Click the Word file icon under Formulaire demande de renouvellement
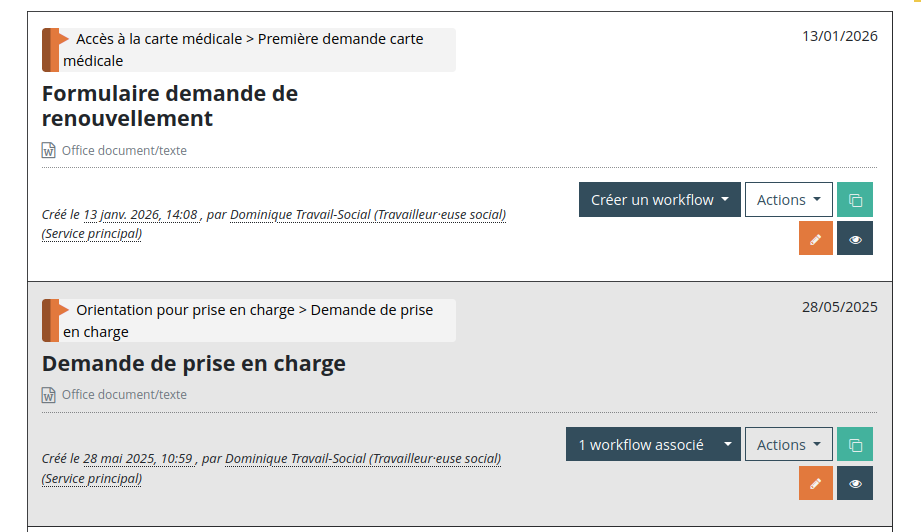 49,151
